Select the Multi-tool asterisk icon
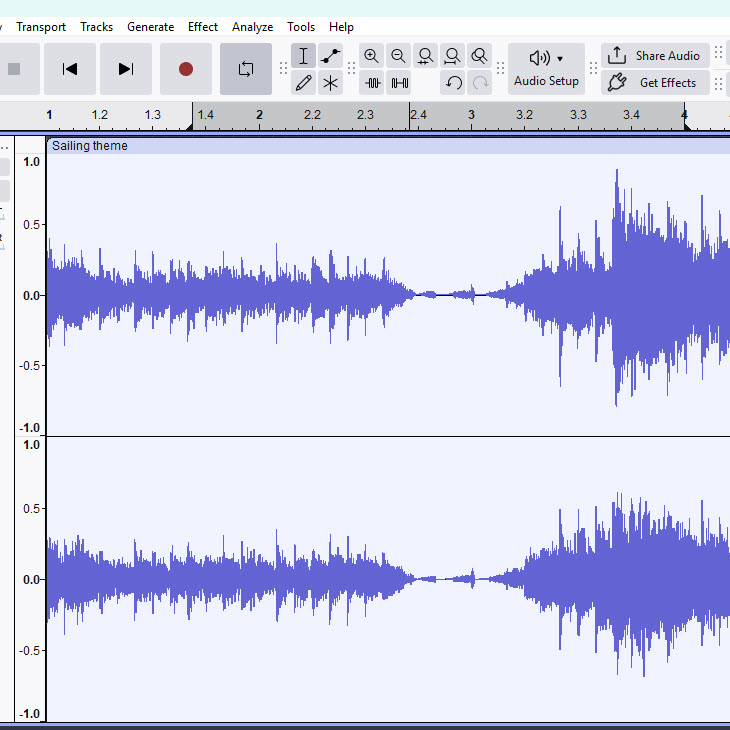Image resolution: width=730 pixels, height=730 pixels. tap(330, 83)
